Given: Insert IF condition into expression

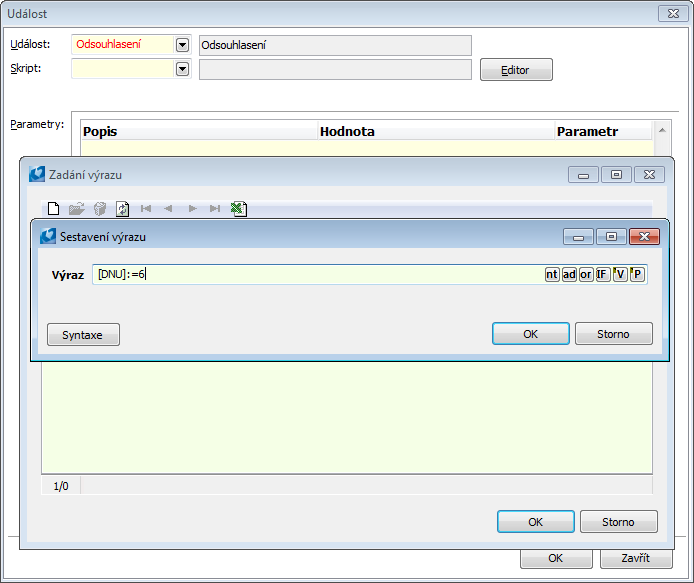Looking at the screenshot, I should 603,274.
